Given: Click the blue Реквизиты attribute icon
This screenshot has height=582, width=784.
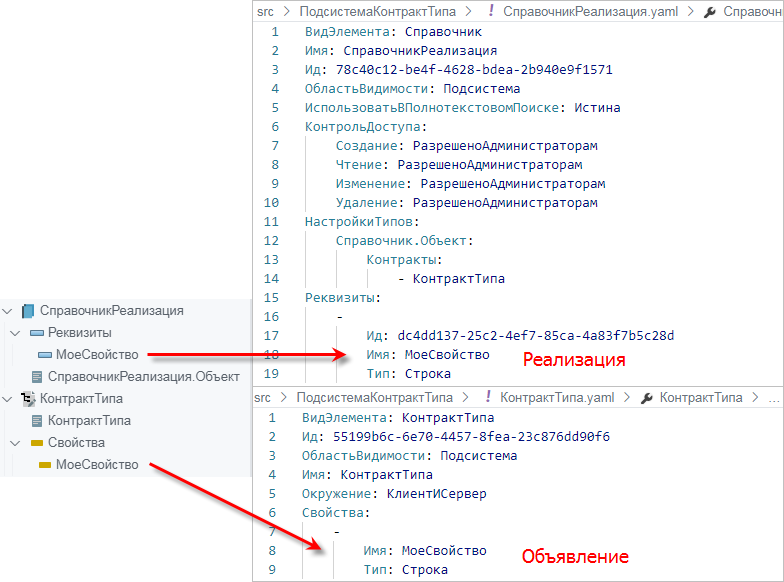Looking at the screenshot, I should point(37,333).
